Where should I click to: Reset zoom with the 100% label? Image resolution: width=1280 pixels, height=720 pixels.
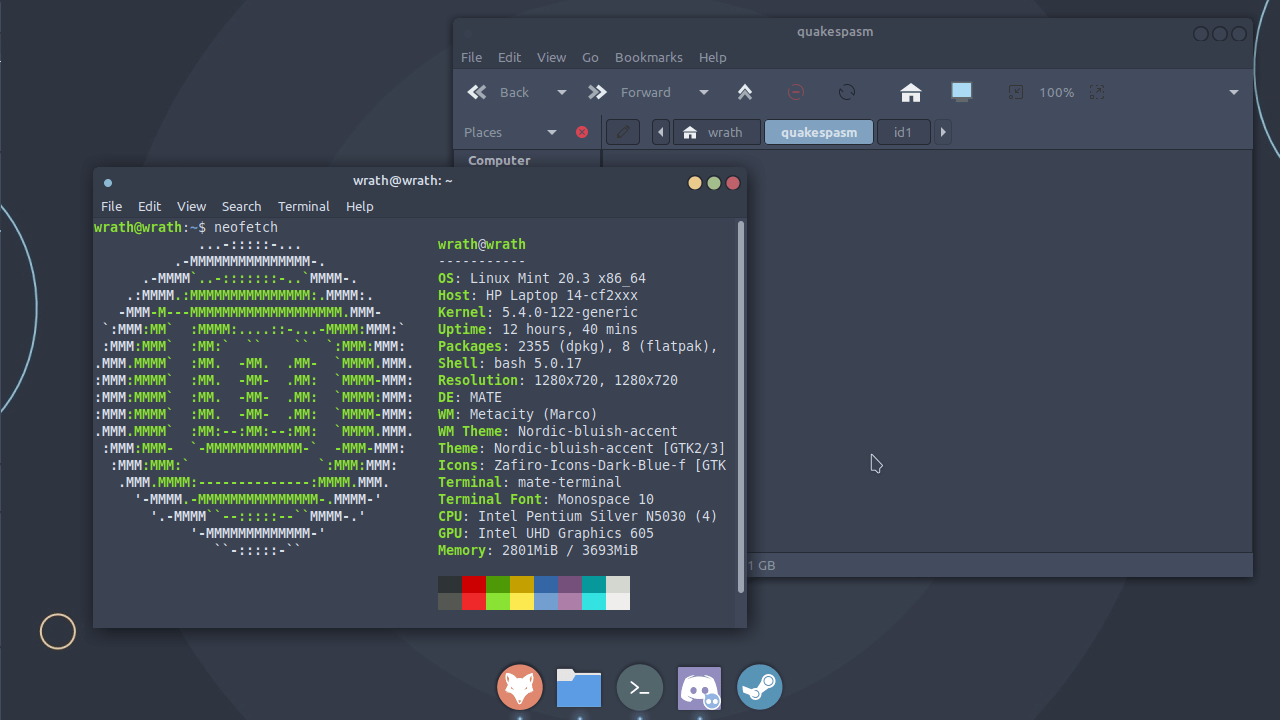pyautogui.click(x=1056, y=92)
